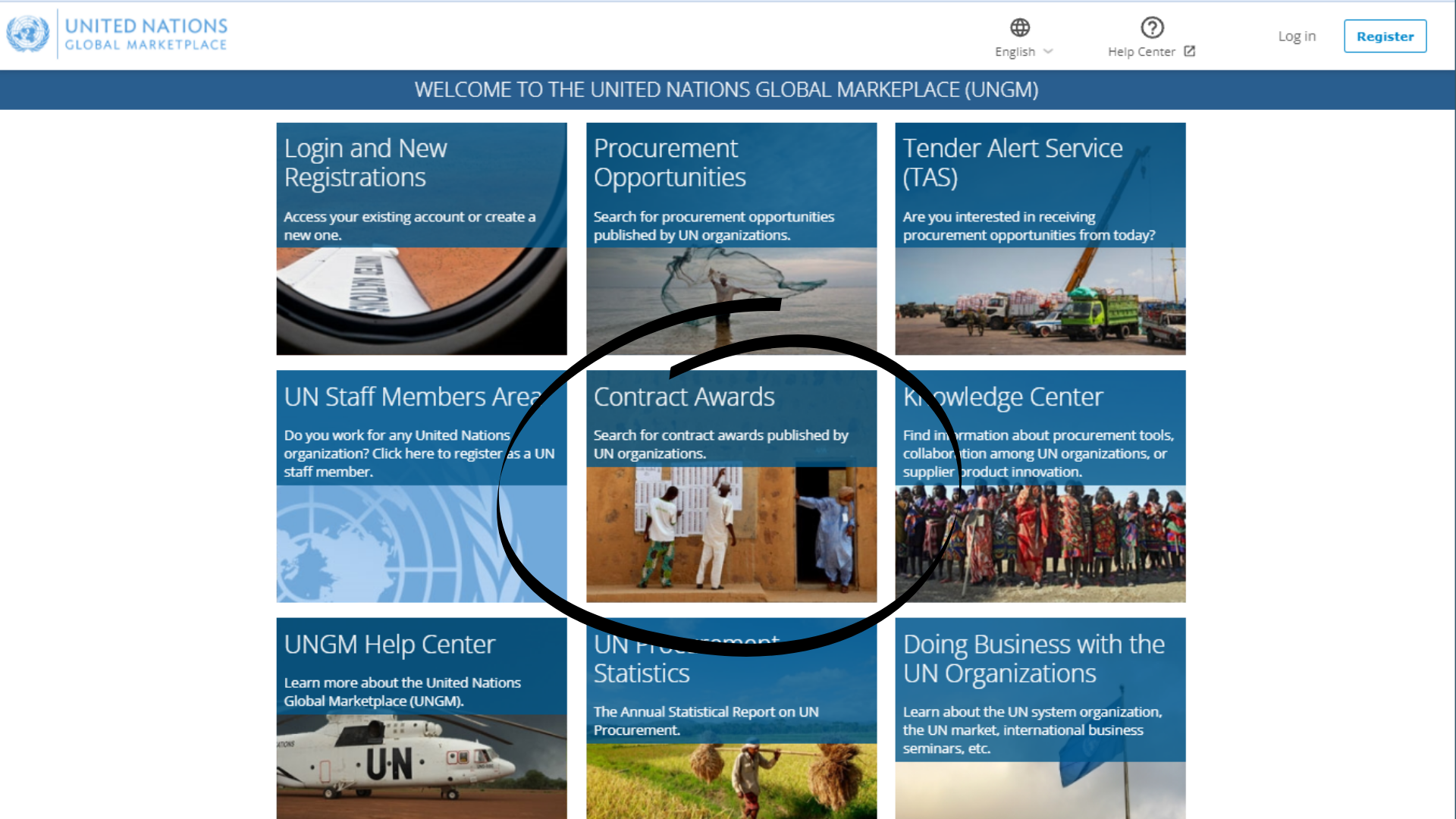This screenshot has width=1456, height=819.
Task: Open the Procurement Opportunities tile heading
Action: (x=670, y=162)
